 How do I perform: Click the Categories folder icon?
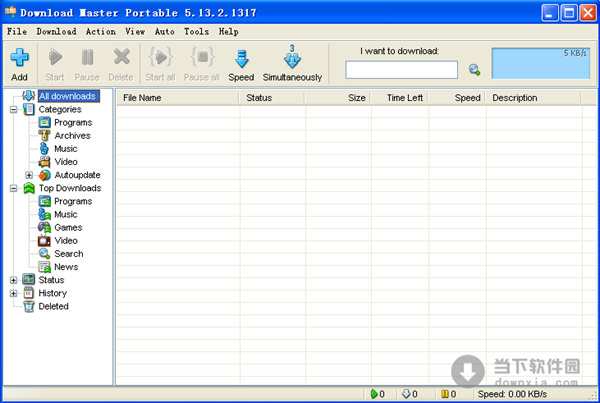(x=29, y=109)
